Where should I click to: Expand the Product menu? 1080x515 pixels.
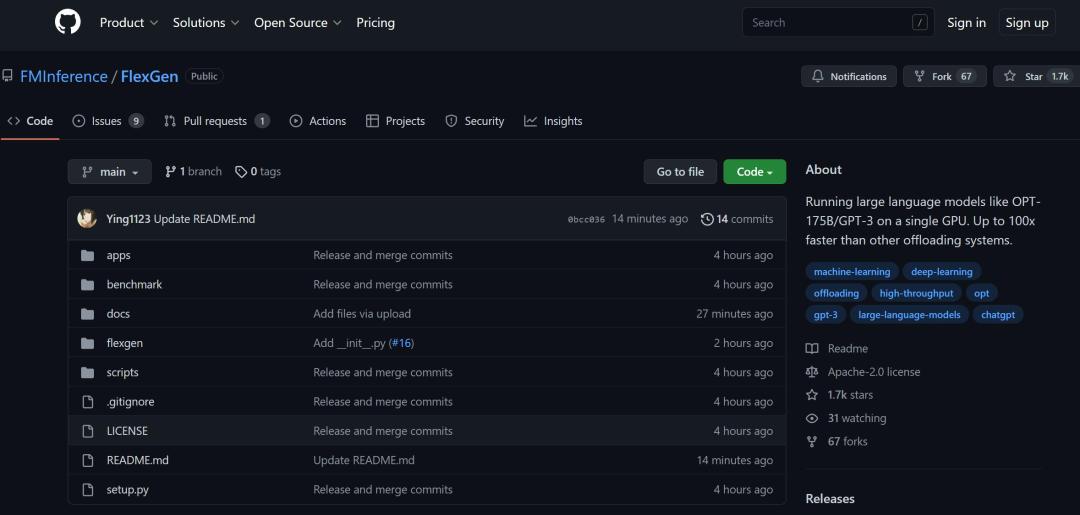(128, 22)
